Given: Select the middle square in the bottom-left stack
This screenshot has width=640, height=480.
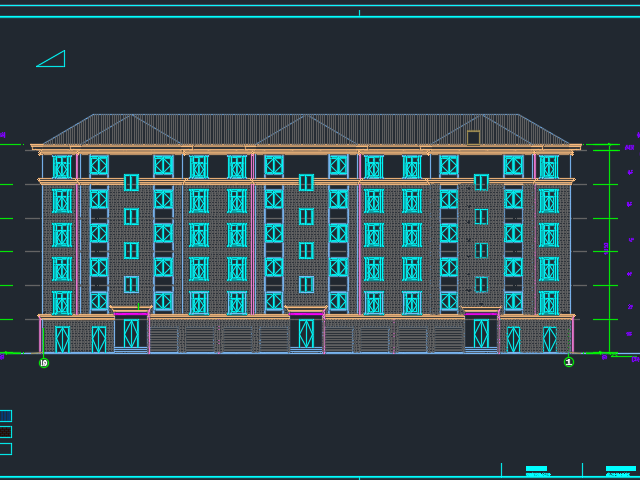Looking at the screenshot, I should click(5, 432).
